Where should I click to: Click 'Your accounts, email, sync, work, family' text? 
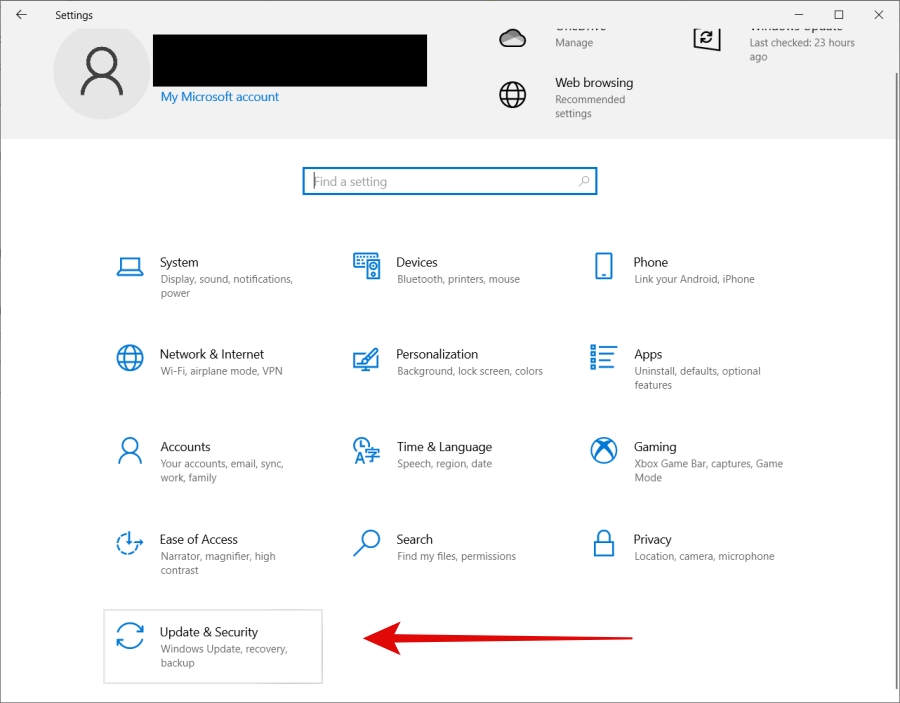coord(222,470)
